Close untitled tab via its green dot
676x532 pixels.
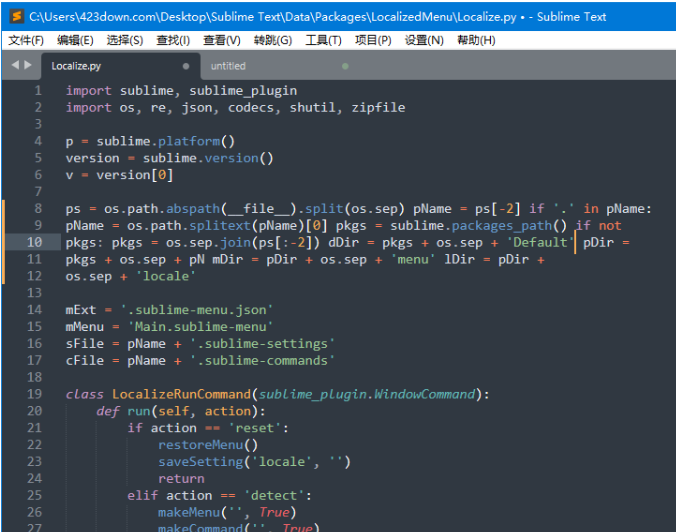point(345,66)
